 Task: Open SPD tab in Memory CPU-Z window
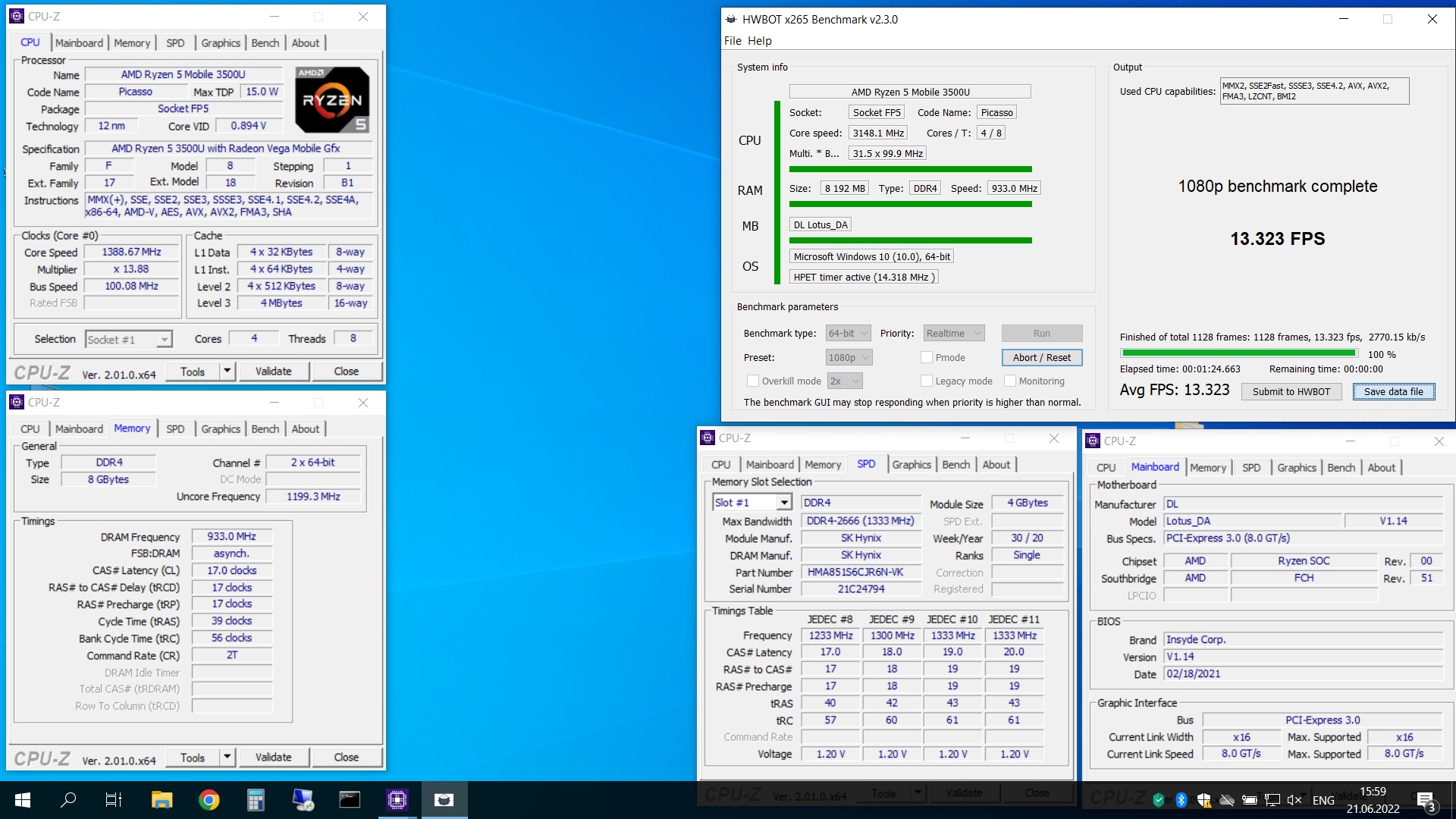click(175, 429)
